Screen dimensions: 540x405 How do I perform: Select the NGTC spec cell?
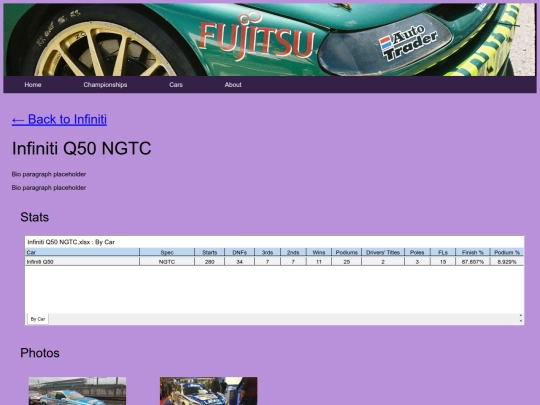click(x=167, y=261)
